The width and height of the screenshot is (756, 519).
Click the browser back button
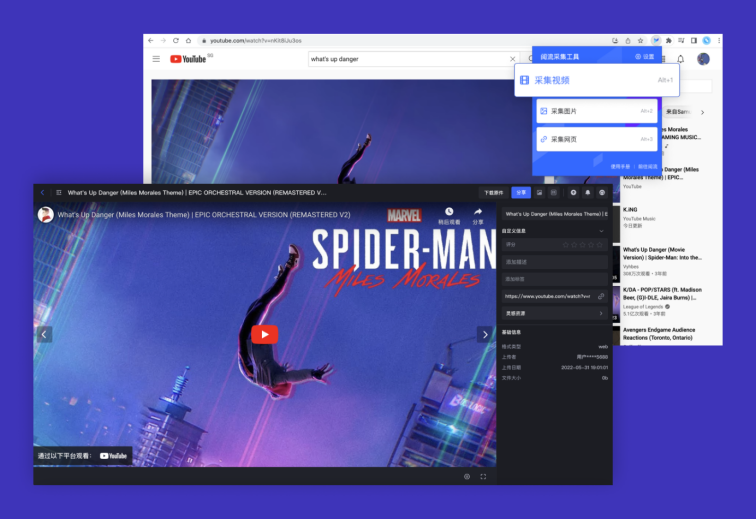[151, 41]
